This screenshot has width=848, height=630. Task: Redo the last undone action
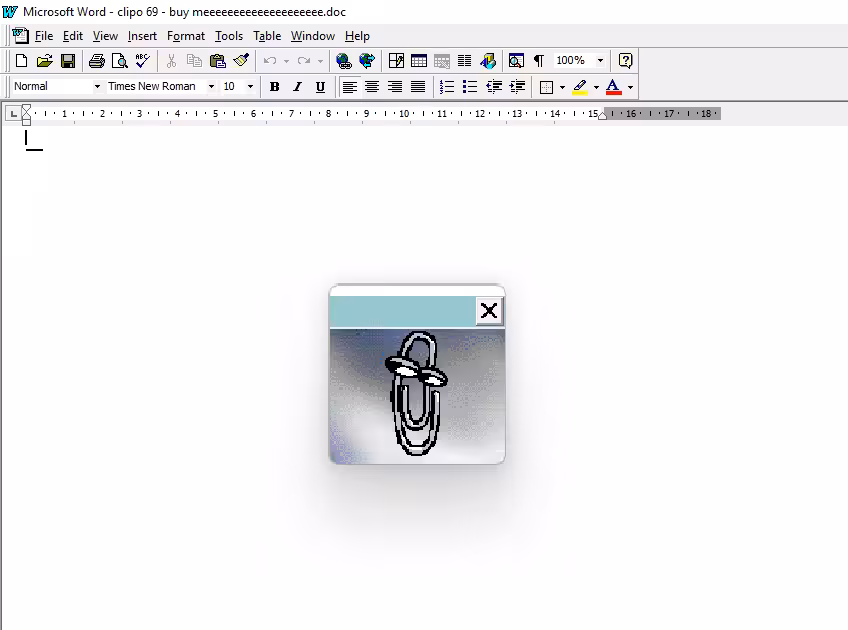[304, 61]
